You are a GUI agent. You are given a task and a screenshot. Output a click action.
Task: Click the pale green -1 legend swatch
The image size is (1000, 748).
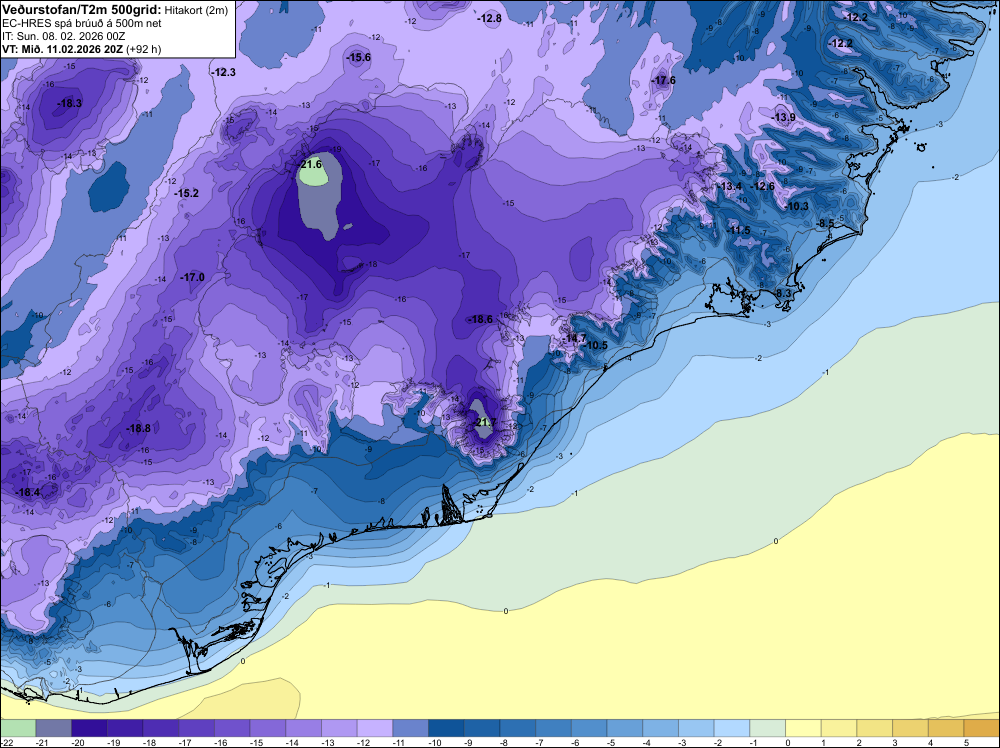[768, 728]
